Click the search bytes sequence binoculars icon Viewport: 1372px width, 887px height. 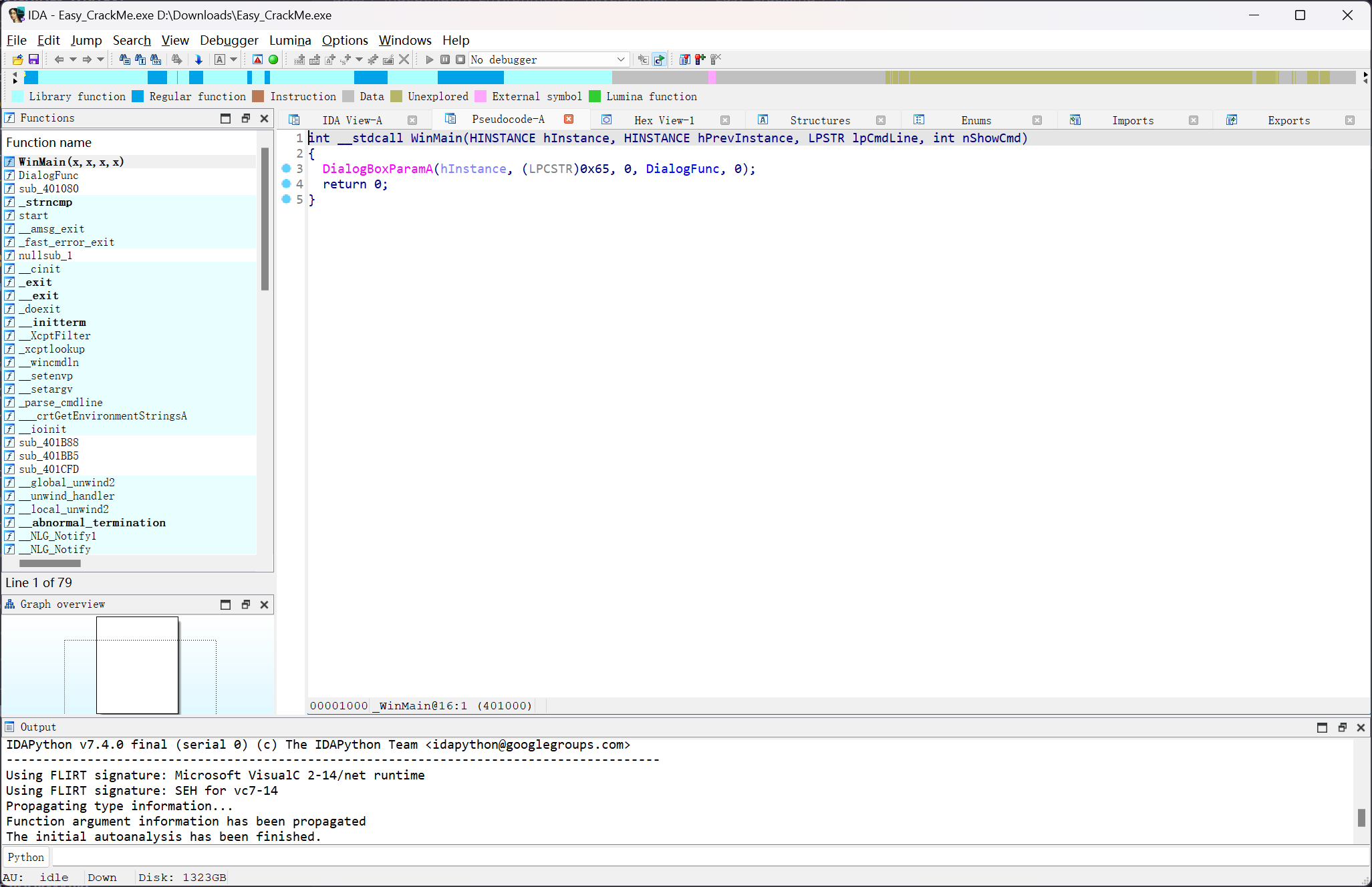pyautogui.click(x=156, y=59)
